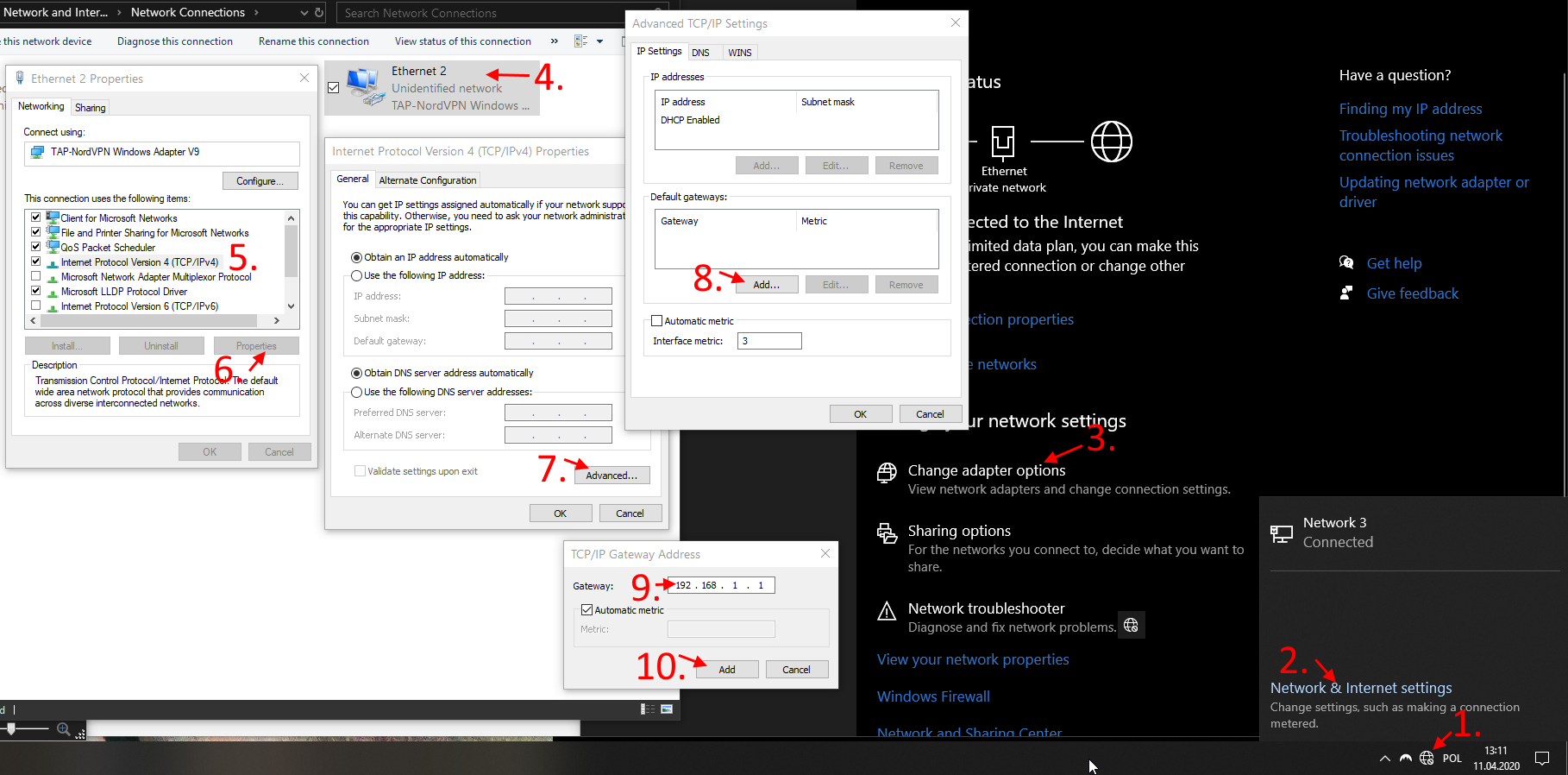Expand the address bar history dropdown
This screenshot has height=775, width=1568.
[x=304, y=13]
